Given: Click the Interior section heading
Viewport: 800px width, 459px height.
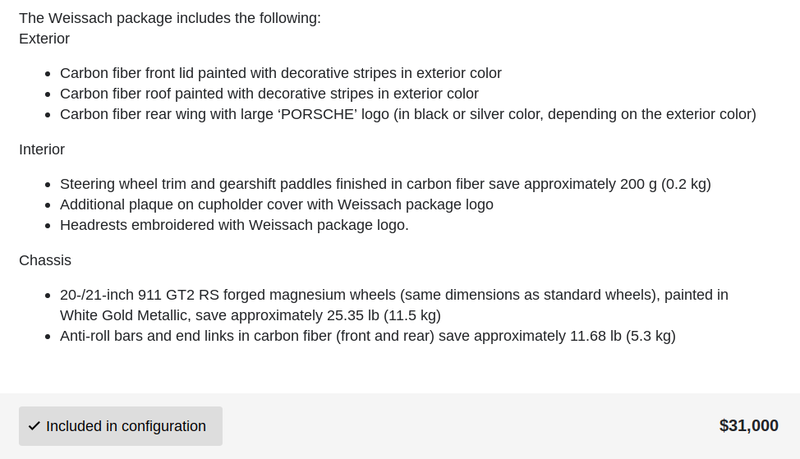Looking at the screenshot, I should [x=42, y=149].
